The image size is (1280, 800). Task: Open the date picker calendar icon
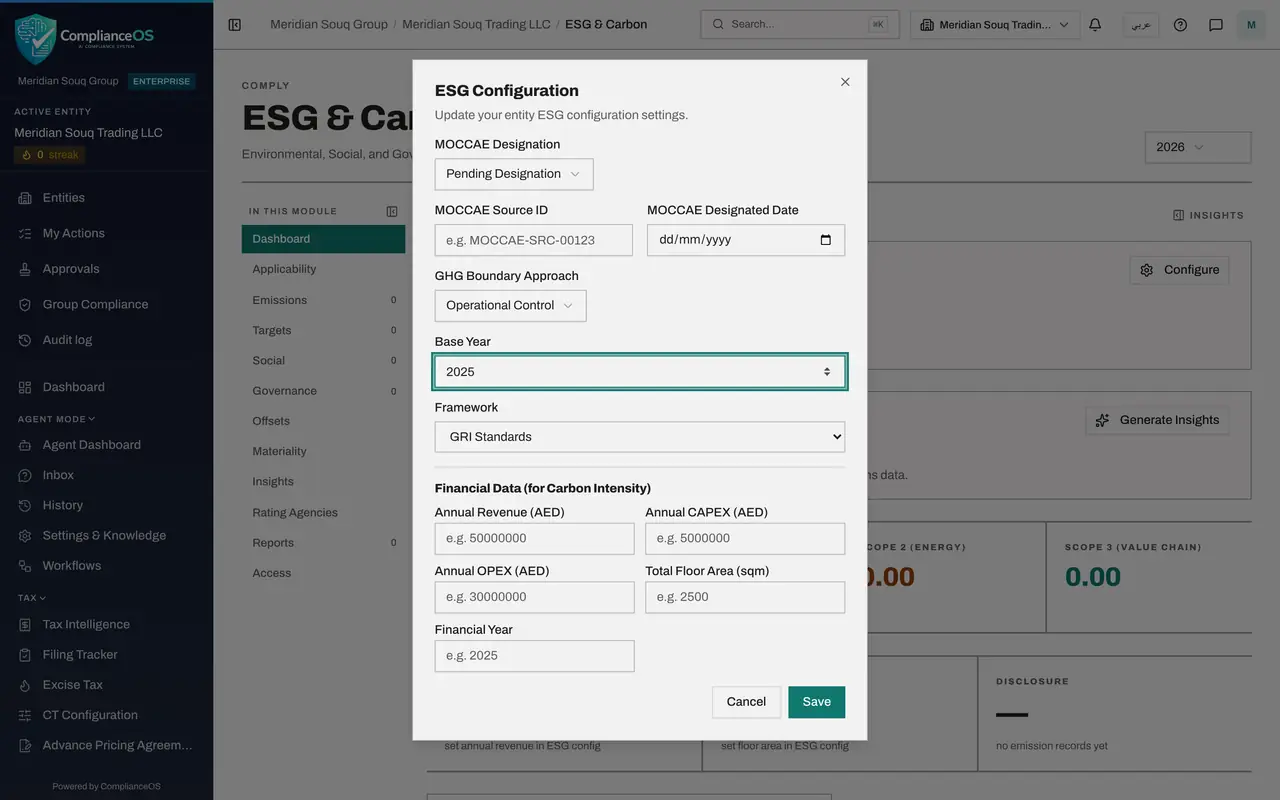[826, 240]
